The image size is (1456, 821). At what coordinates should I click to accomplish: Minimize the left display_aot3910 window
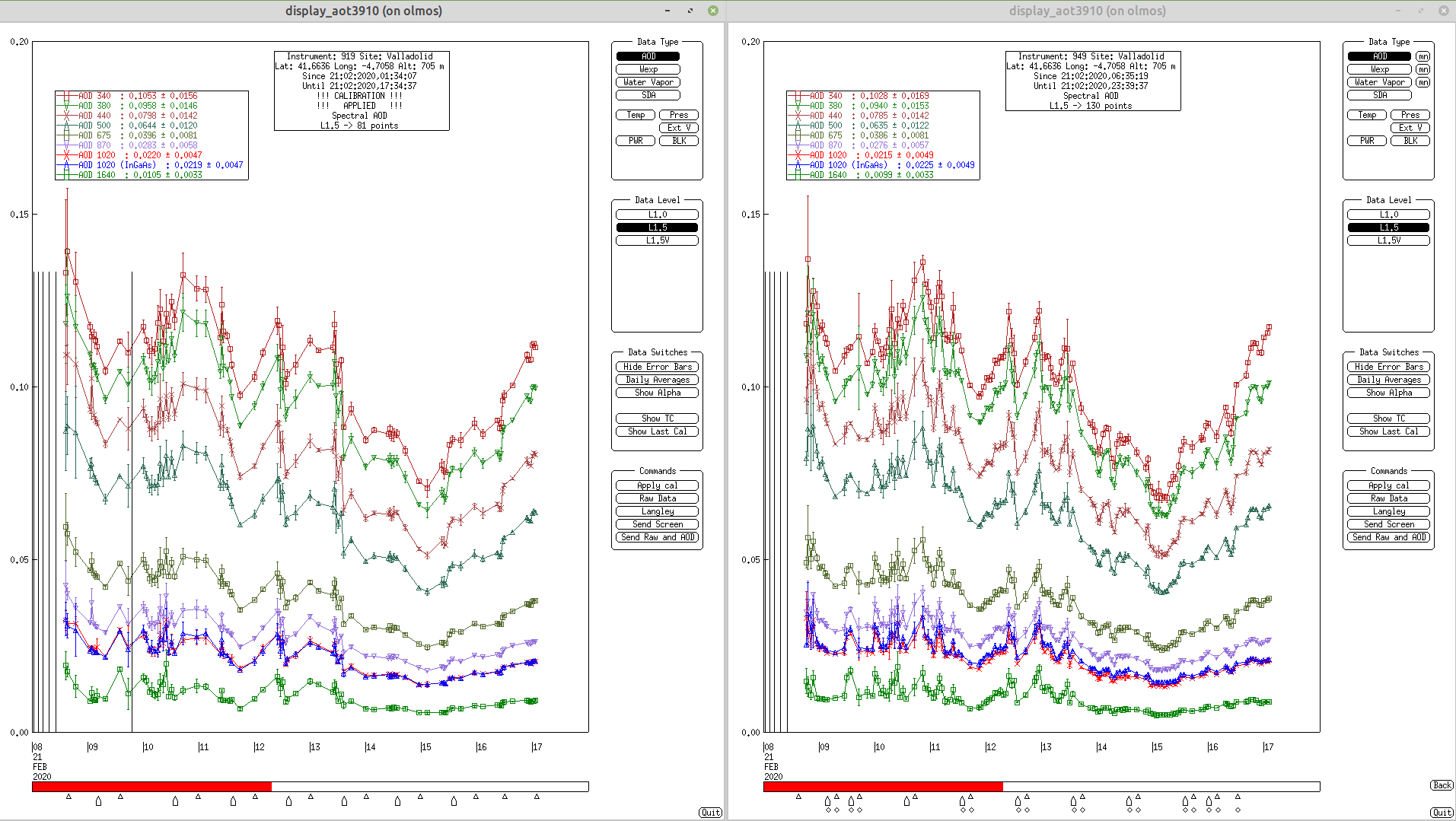667,11
